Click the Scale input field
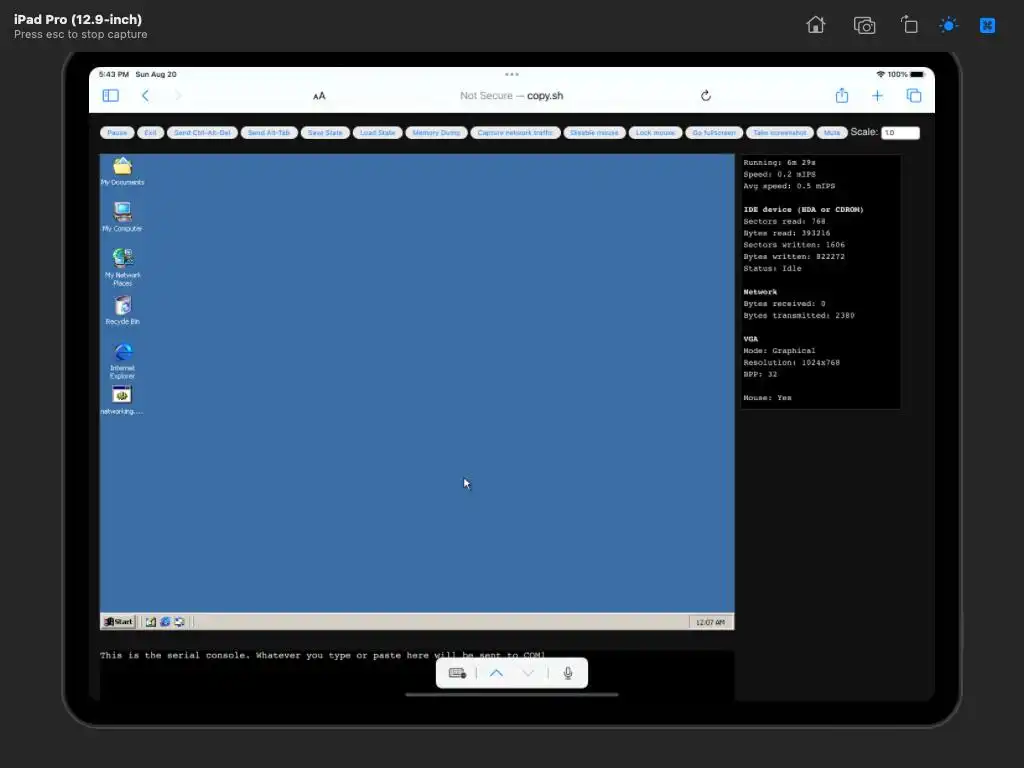This screenshot has height=768, width=1024. [900, 133]
